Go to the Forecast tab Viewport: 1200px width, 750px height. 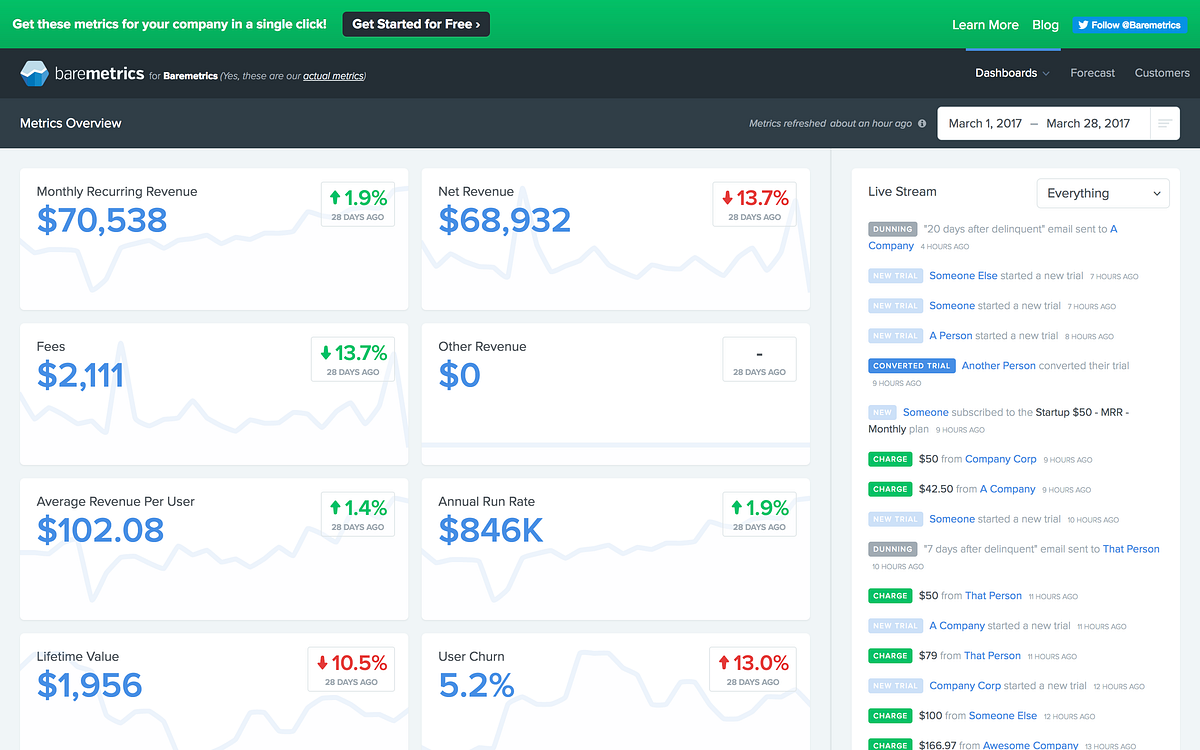coord(1092,73)
